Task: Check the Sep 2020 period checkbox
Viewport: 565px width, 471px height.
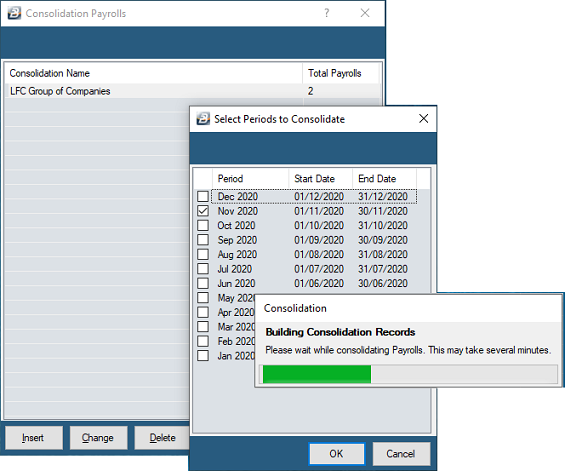Action: click(x=203, y=240)
